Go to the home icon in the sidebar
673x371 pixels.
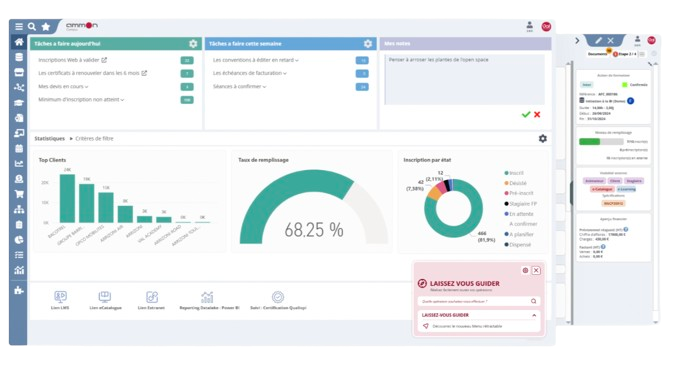[19, 42]
